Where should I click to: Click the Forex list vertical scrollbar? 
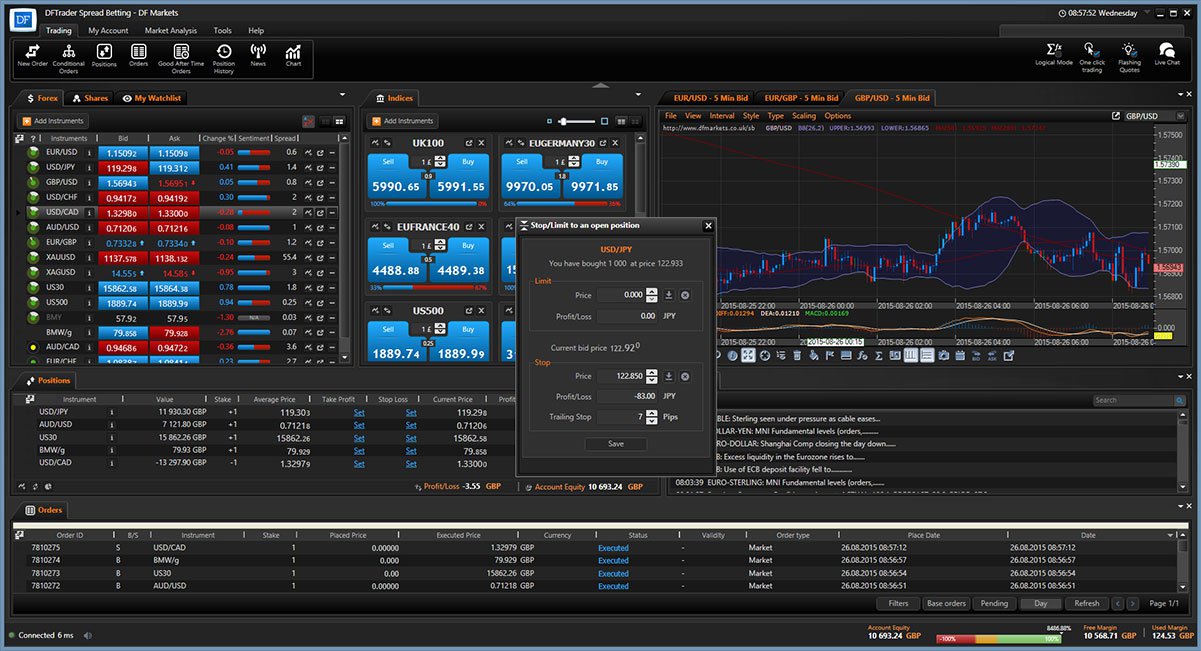pyautogui.click(x=347, y=250)
